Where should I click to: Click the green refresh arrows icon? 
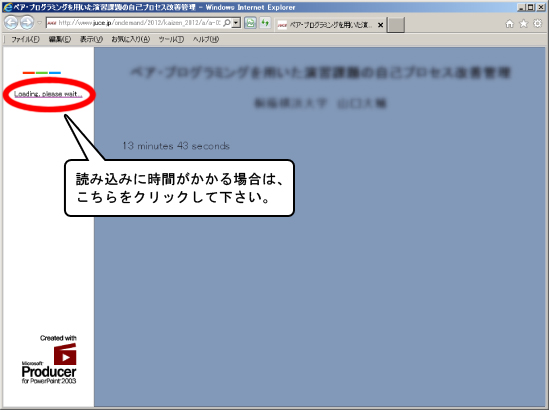pyautogui.click(x=265, y=23)
